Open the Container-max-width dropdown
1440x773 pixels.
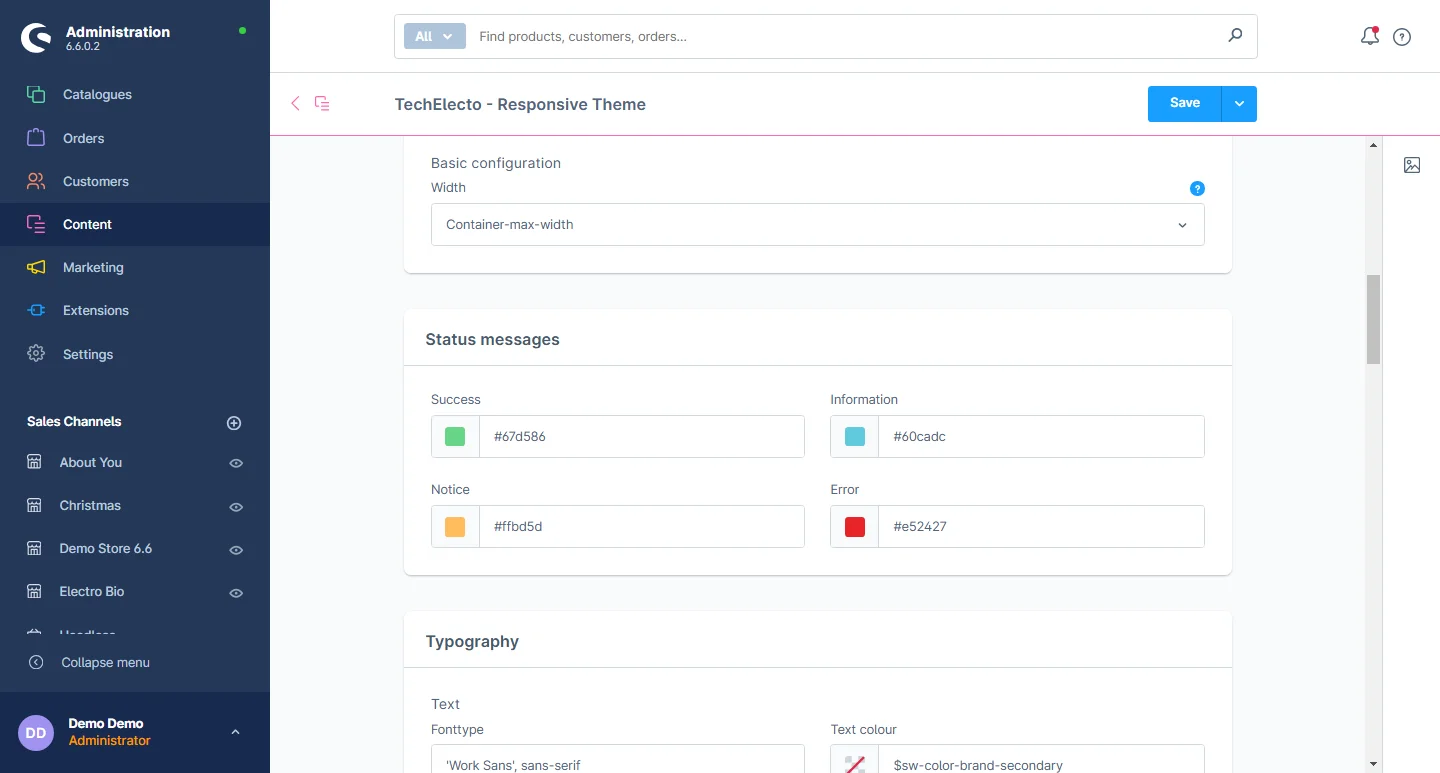point(817,225)
